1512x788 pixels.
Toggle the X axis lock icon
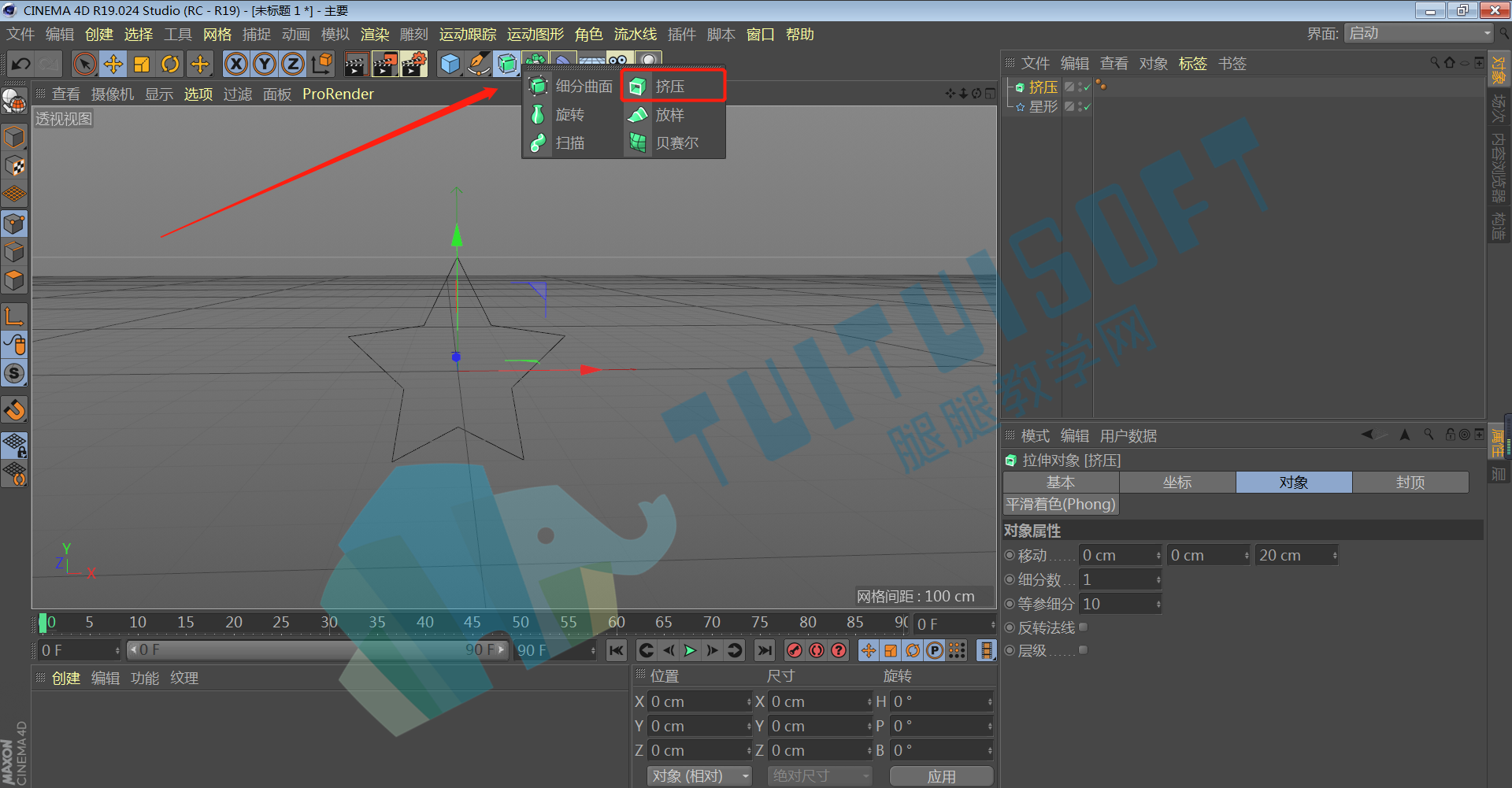[235, 64]
